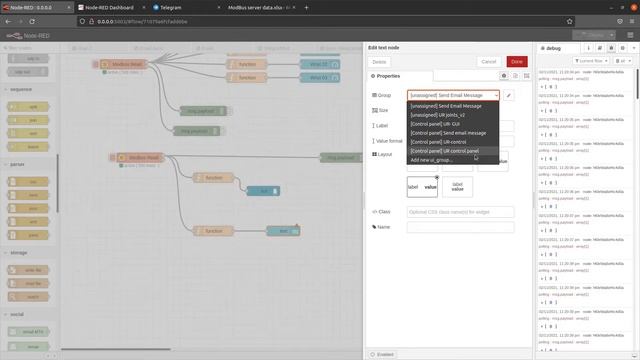Select the batch node in palette

[28, 147]
